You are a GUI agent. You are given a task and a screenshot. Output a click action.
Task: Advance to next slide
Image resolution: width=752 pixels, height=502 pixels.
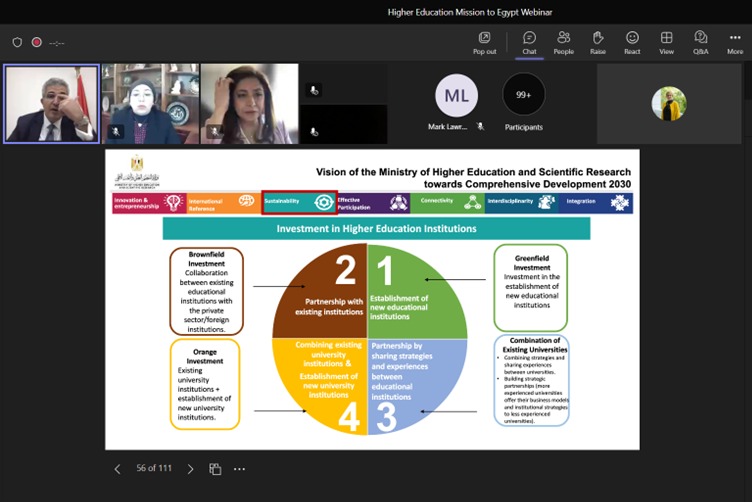[190, 469]
